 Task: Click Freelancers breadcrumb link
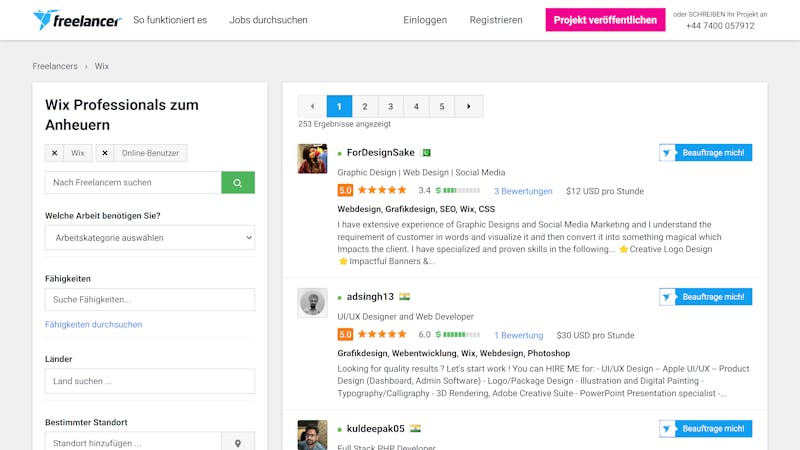(55, 66)
